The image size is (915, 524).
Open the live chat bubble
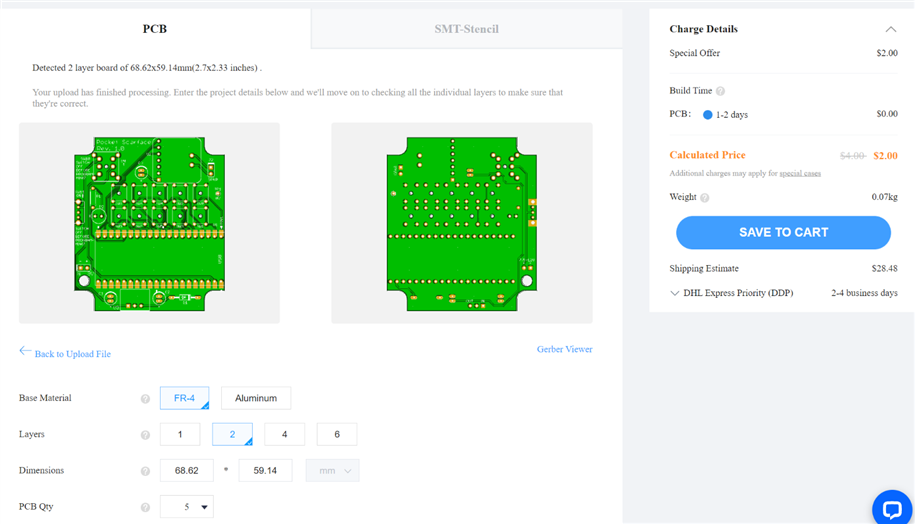coord(889,507)
